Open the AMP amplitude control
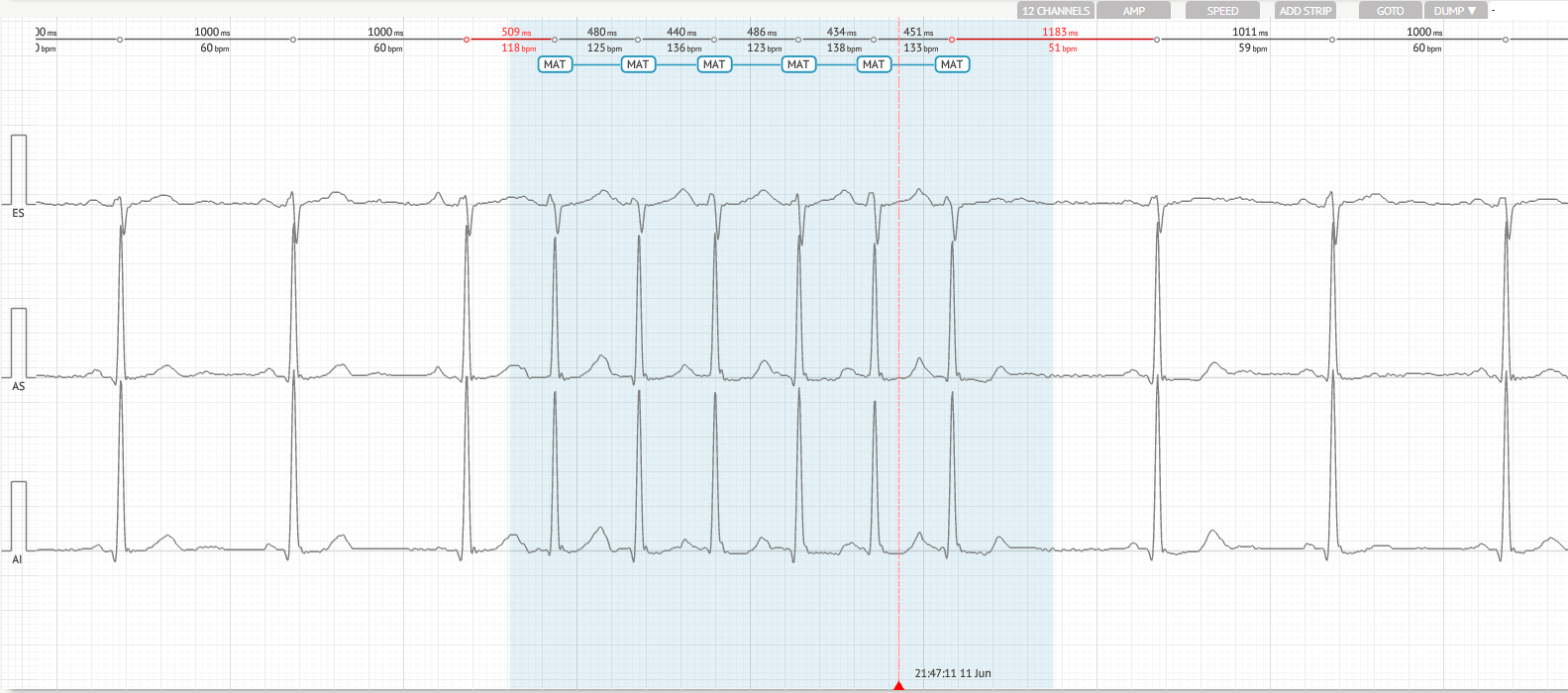The image size is (1568, 693). [x=1133, y=11]
